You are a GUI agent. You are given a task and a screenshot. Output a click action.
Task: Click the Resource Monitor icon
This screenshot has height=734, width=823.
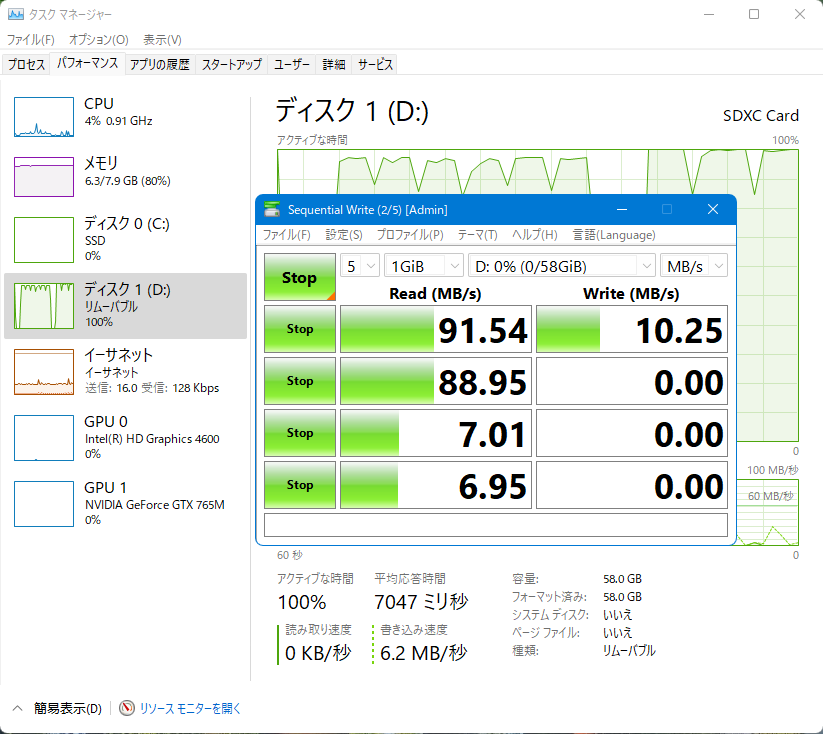[126, 708]
